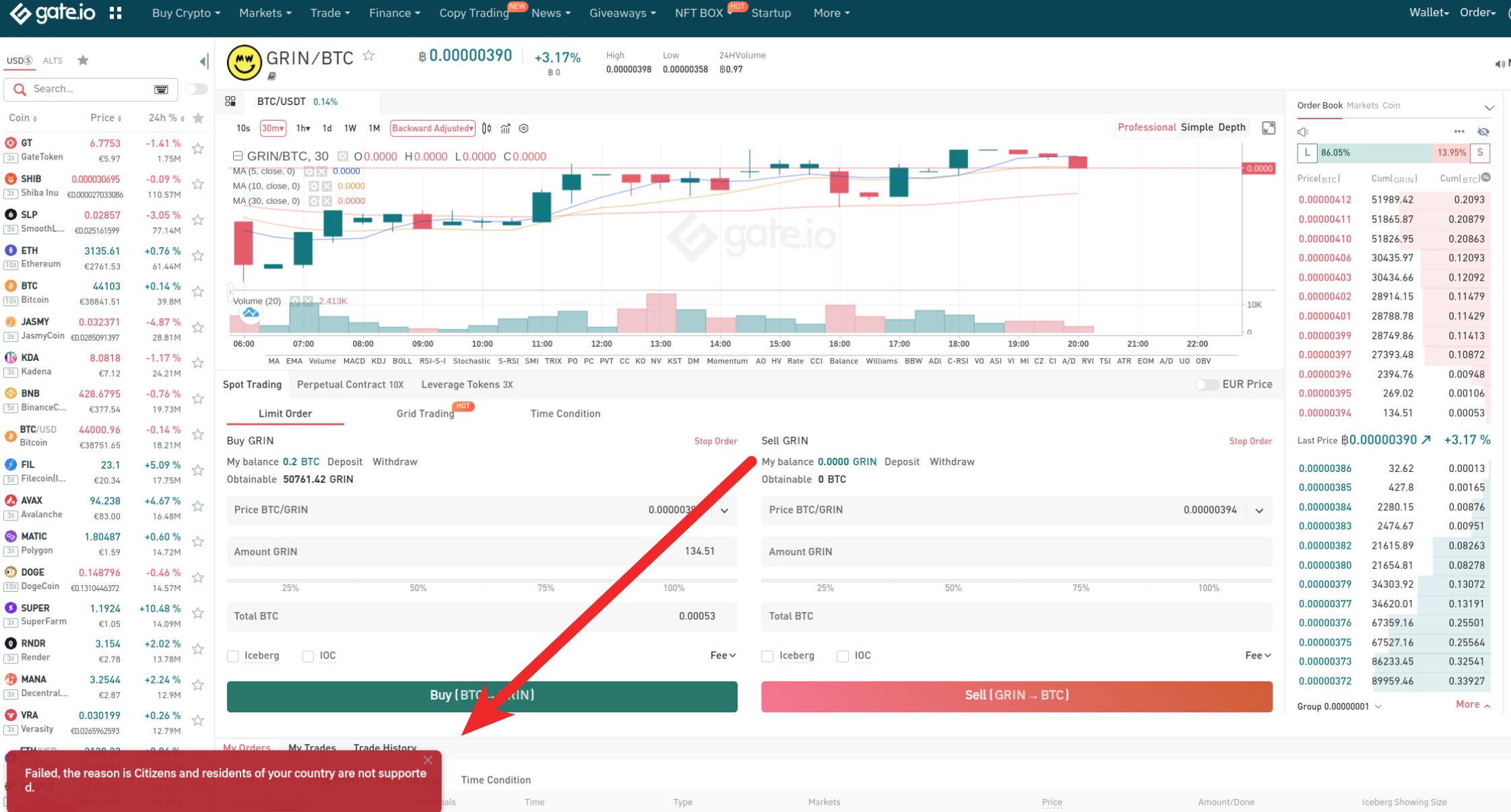Image resolution: width=1511 pixels, height=812 pixels.
Task: Favorite the SHIB row star
Action: click(198, 184)
